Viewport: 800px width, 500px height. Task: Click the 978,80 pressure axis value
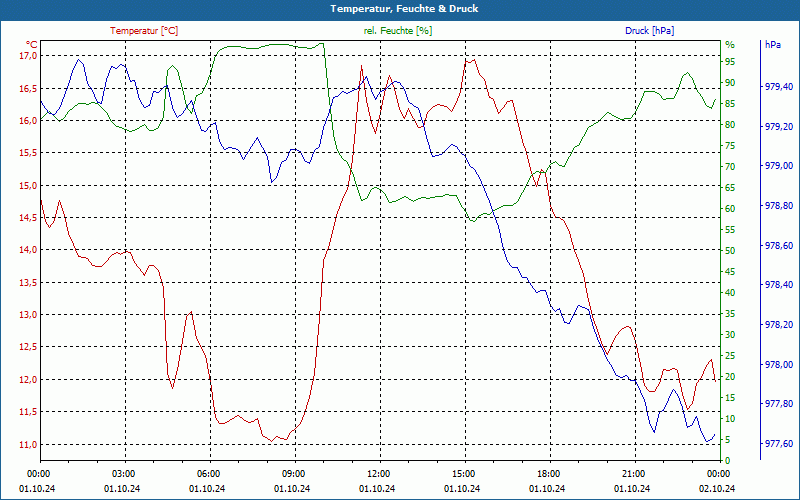779,206
